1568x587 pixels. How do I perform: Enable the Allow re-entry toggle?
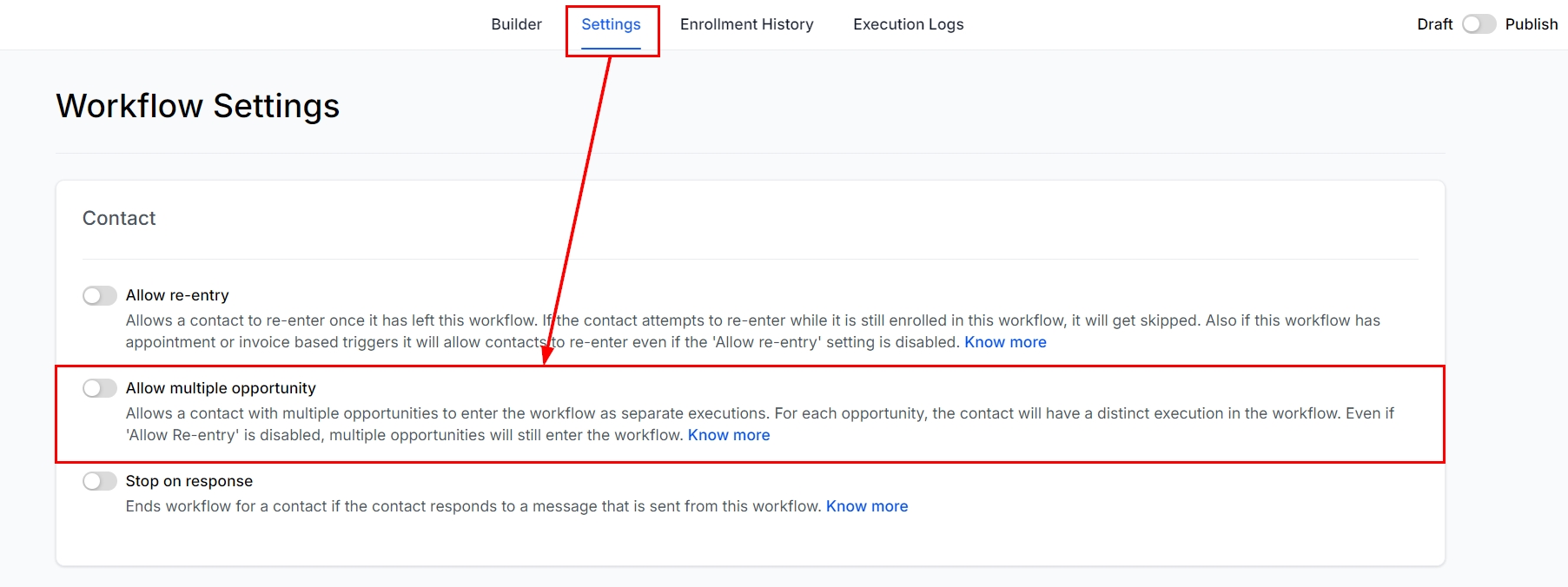(x=100, y=296)
